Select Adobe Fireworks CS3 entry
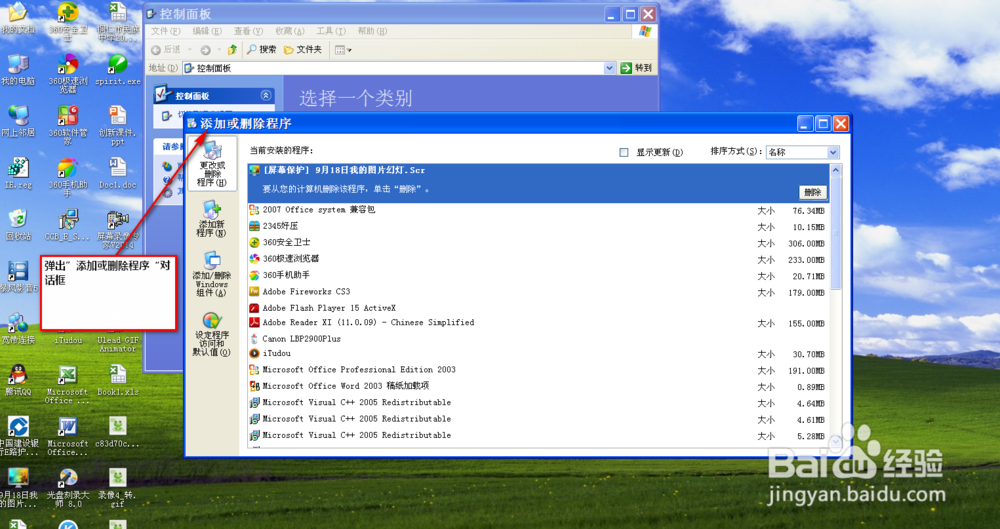Screen dimensions: 1000x529 [x=539, y=292]
